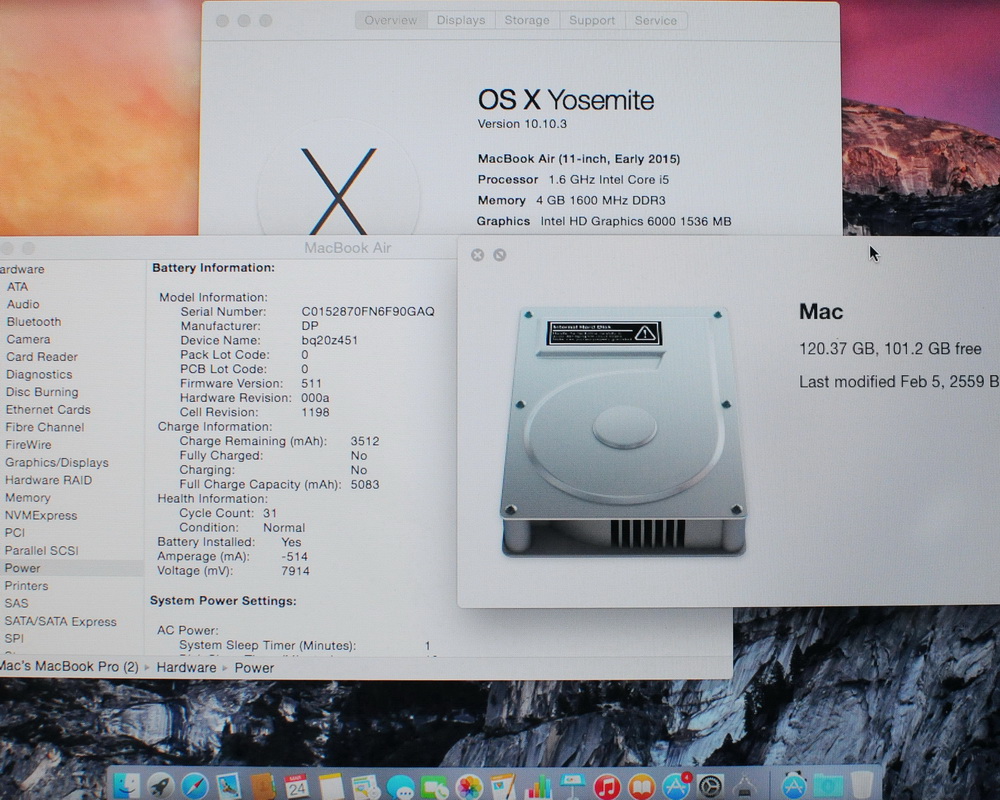Select Bluetooth in hardware sidebar

click(x=34, y=322)
